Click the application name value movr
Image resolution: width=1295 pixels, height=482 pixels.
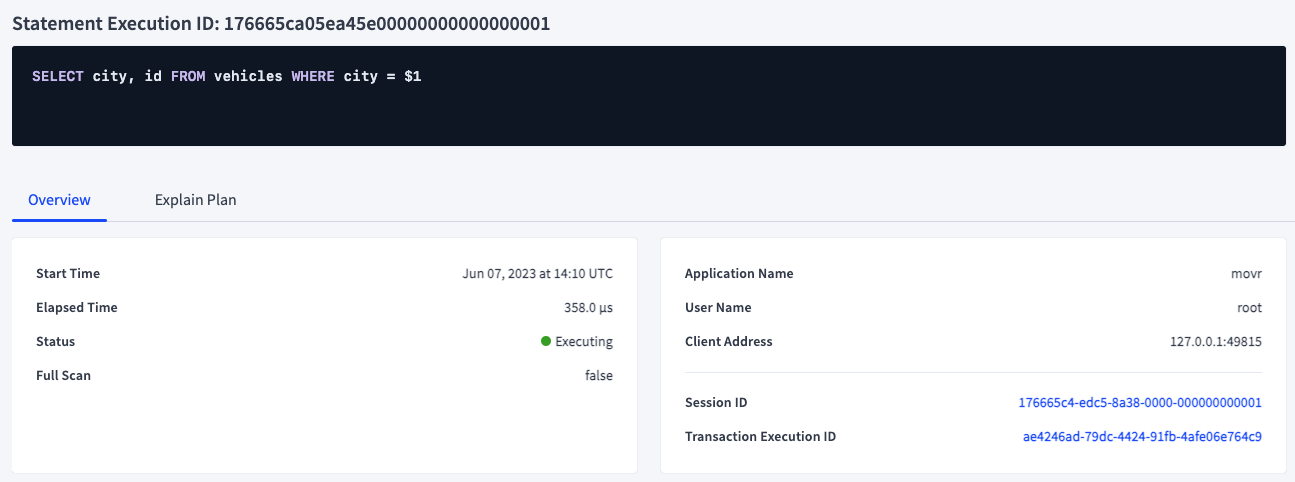tap(1246, 274)
